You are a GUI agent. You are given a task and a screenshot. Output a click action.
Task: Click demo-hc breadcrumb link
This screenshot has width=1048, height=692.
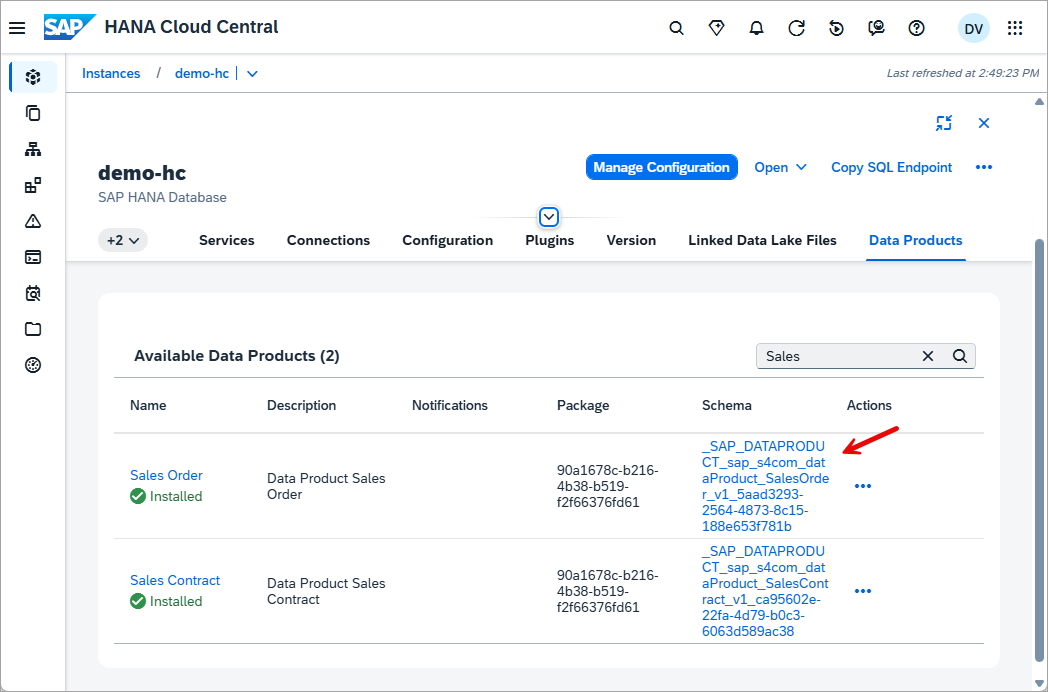click(202, 74)
